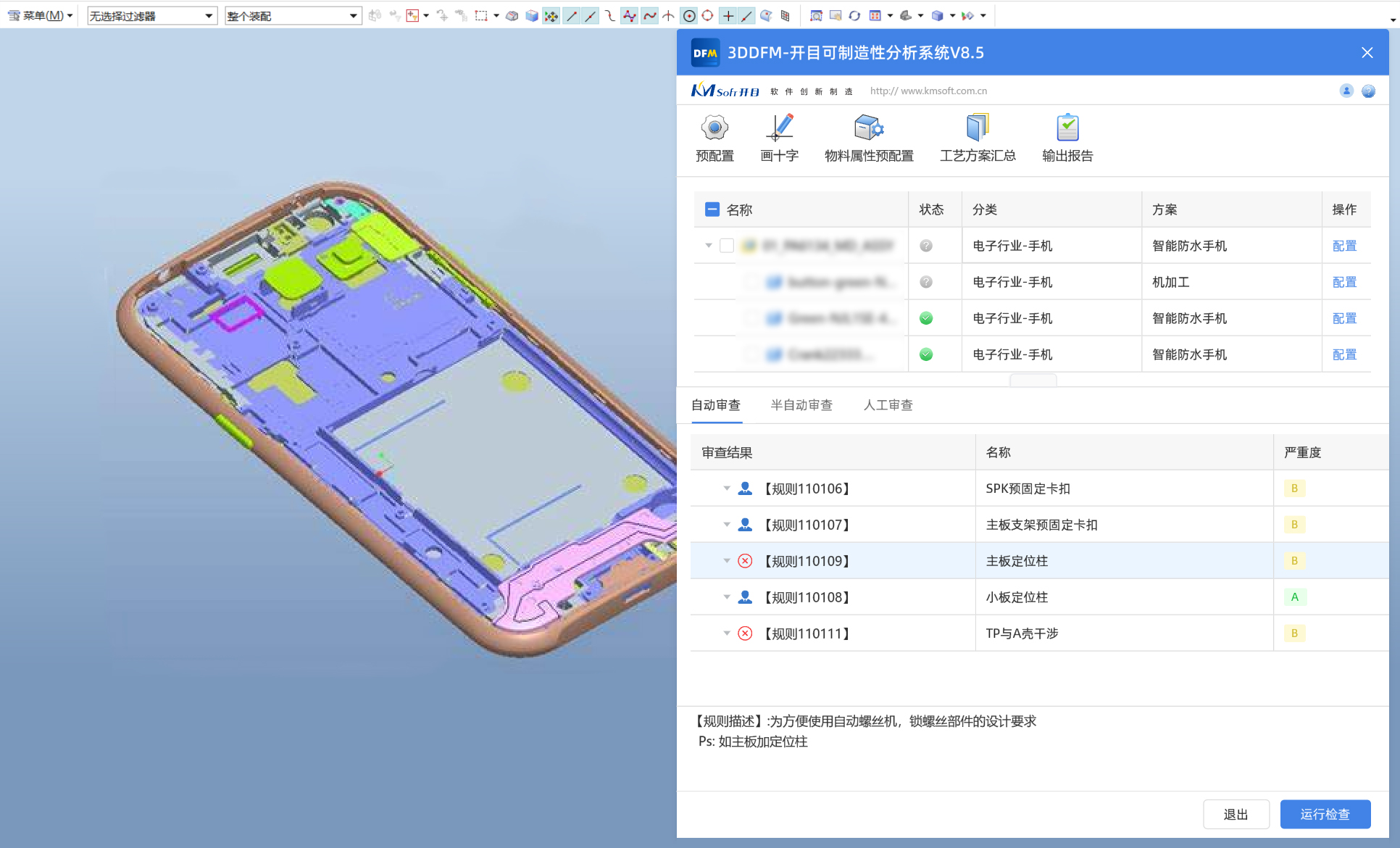Click the 输出报告 clipboard icon

click(1067, 128)
